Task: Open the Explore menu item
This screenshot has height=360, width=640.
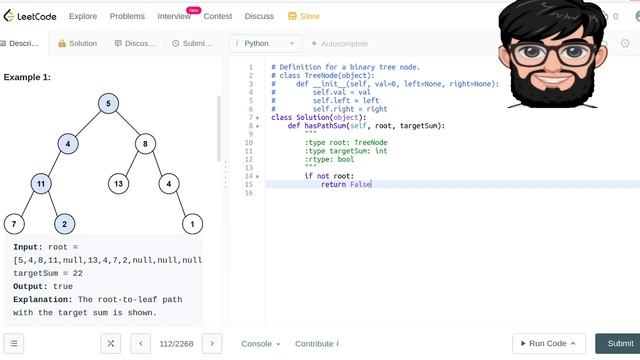Action: coord(83,16)
